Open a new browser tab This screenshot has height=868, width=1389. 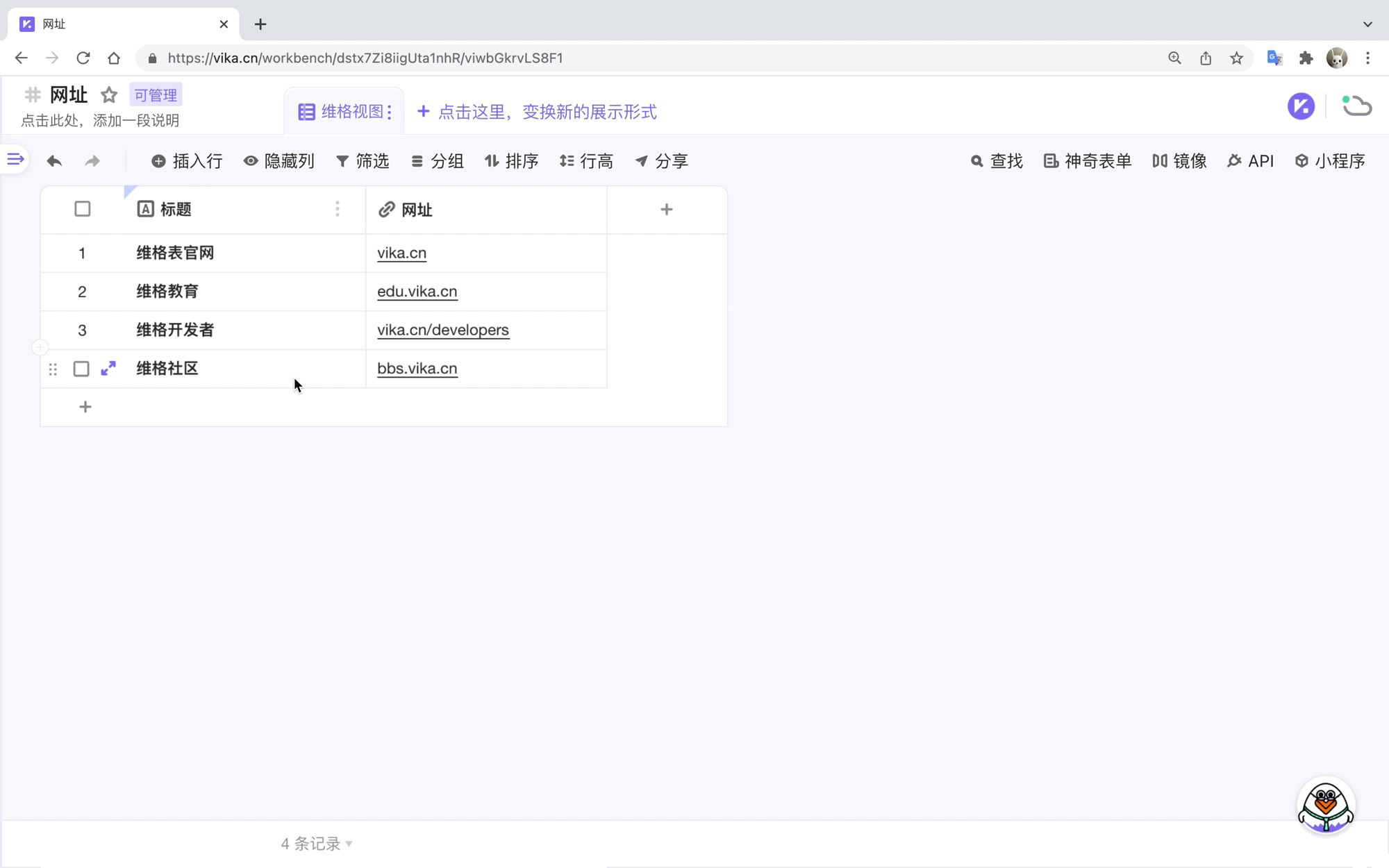pyautogui.click(x=260, y=24)
